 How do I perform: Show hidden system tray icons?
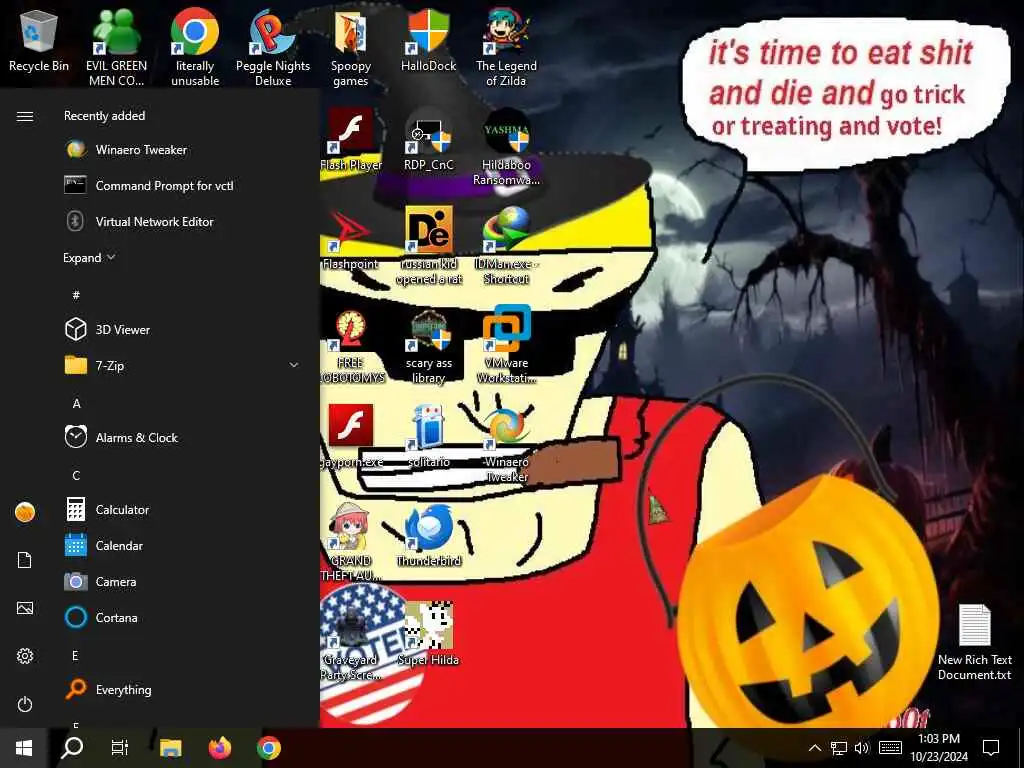click(814, 748)
